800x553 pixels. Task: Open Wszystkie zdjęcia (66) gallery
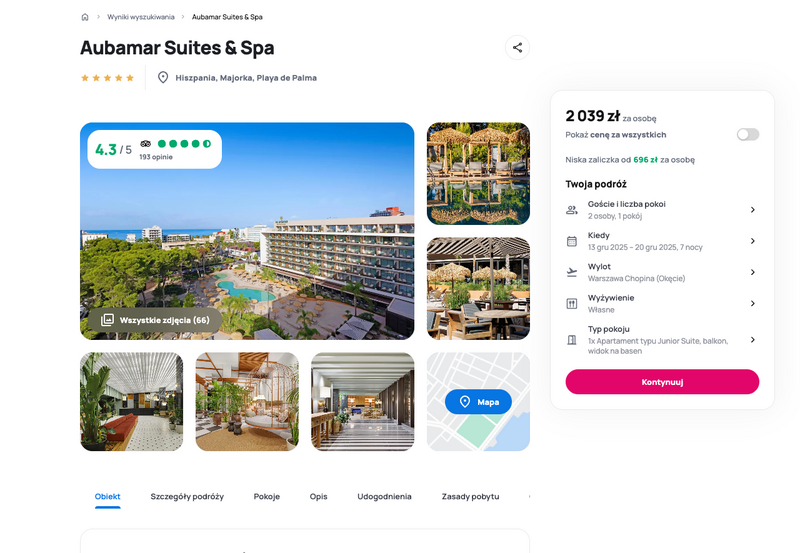(155, 320)
